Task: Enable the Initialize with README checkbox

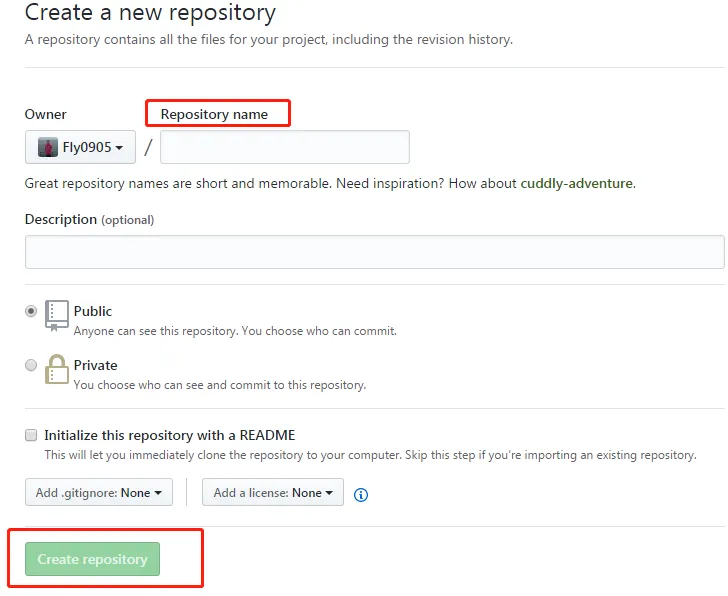Action: [x=31, y=435]
